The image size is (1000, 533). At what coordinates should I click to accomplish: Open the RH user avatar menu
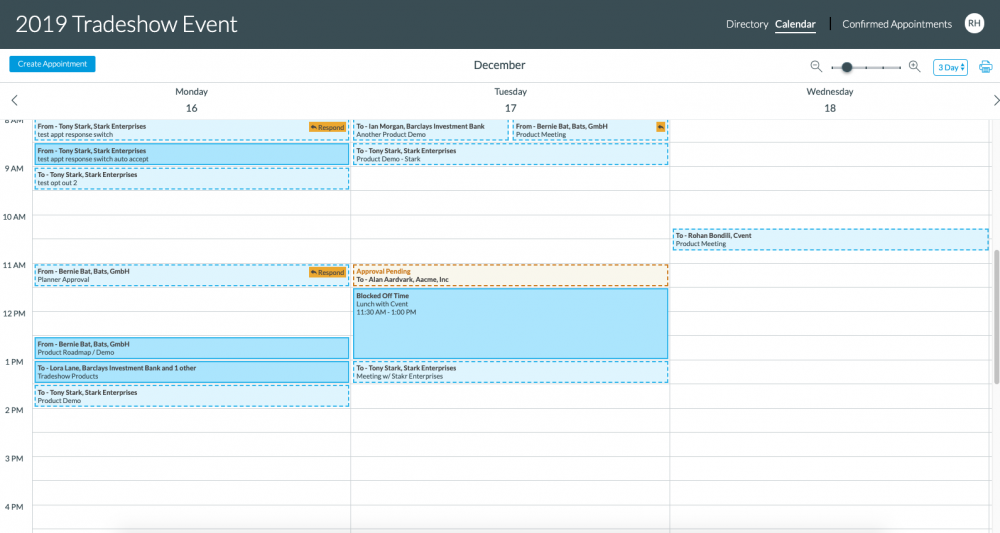pyautogui.click(x=973, y=24)
